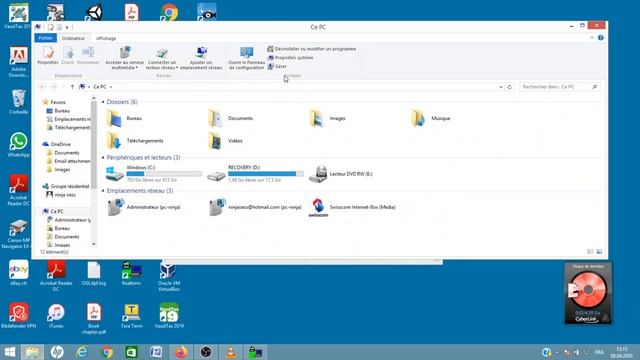Click the Windows Start button
This screenshot has width=640, height=360.
pyautogui.click(x=9, y=352)
